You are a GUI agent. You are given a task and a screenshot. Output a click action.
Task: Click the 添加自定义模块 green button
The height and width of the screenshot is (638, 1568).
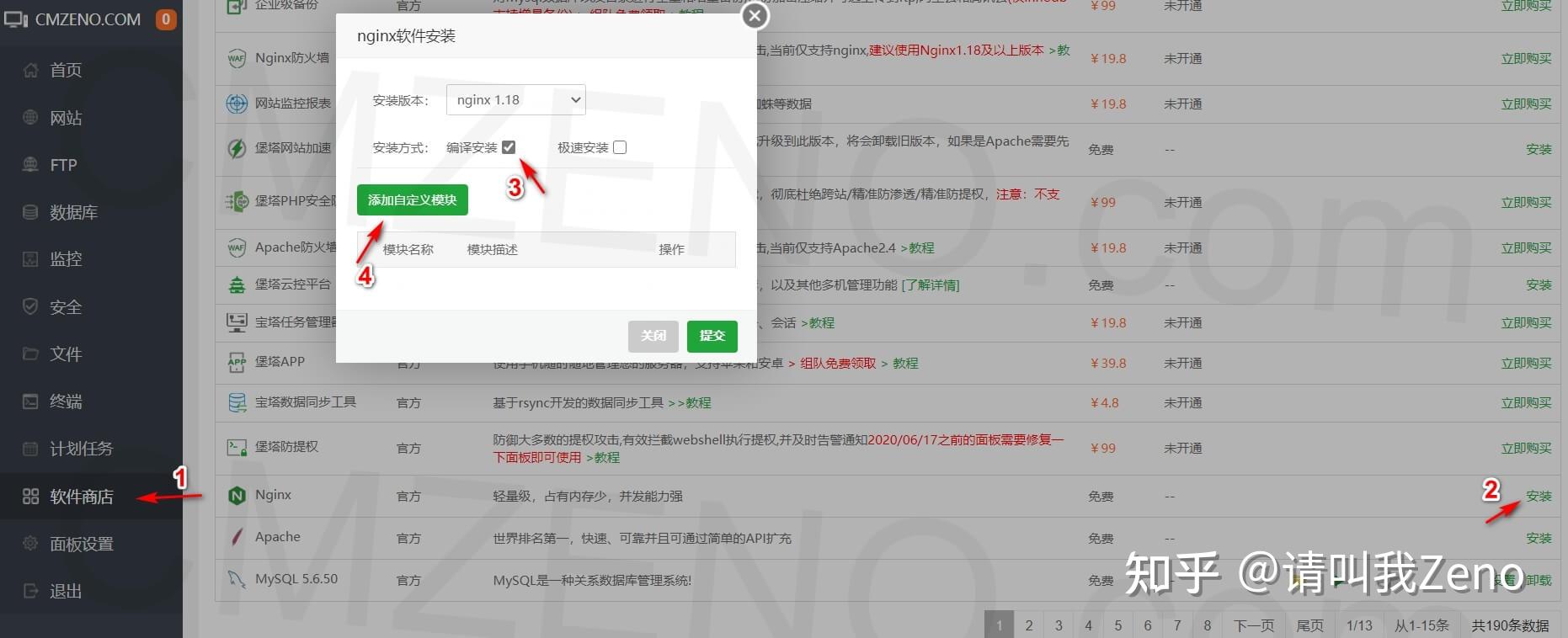click(412, 200)
